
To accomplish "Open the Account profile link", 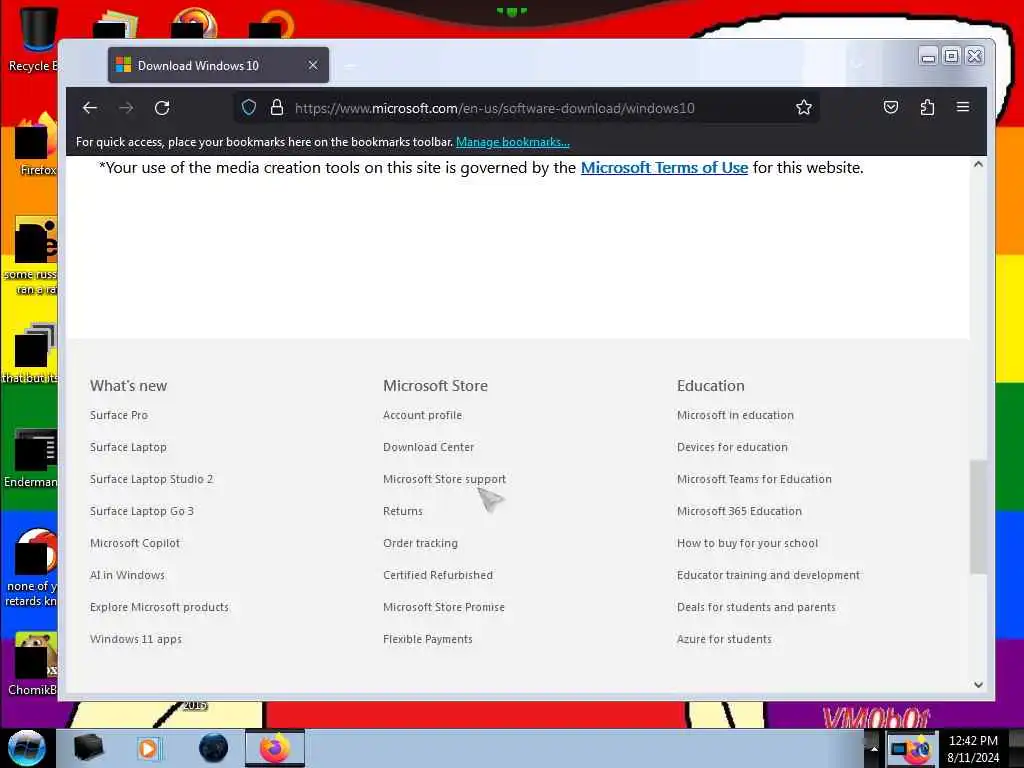I will pyautogui.click(x=423, y=415).
